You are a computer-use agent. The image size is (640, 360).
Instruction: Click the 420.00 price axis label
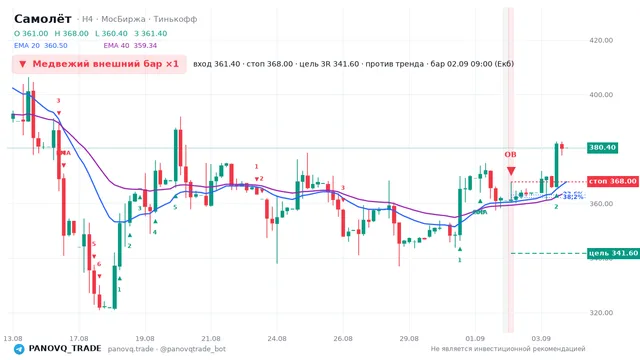[x=601, y=40]
